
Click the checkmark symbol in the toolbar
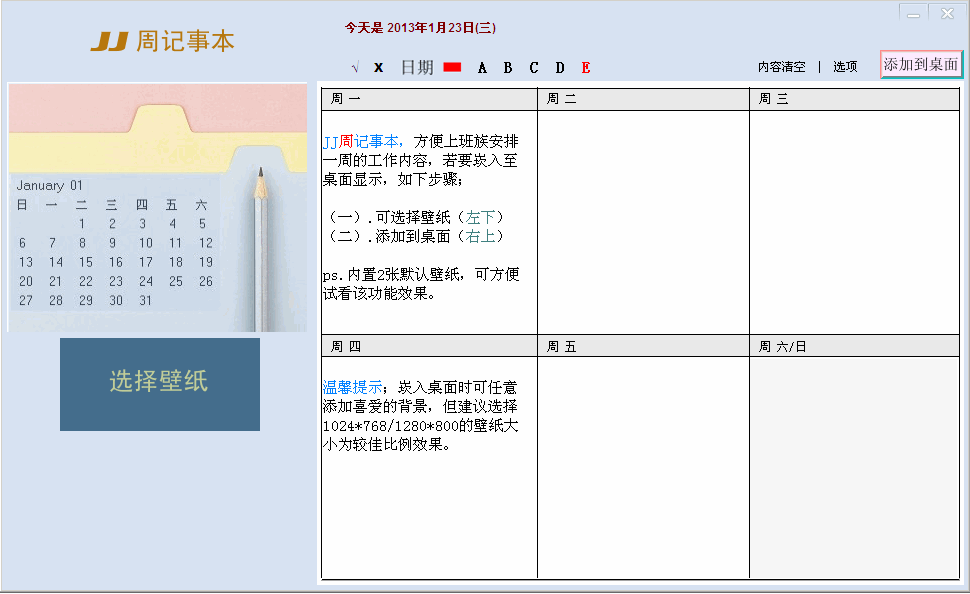point(355,68)
